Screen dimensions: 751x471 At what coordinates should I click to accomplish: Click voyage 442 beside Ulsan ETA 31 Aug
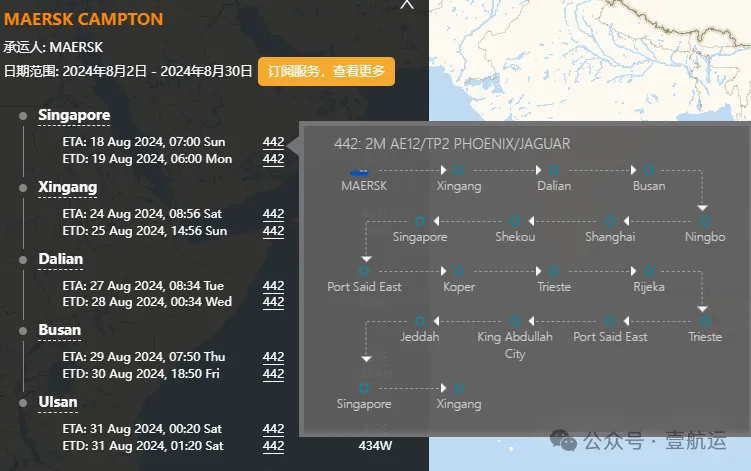pos(273,429)
